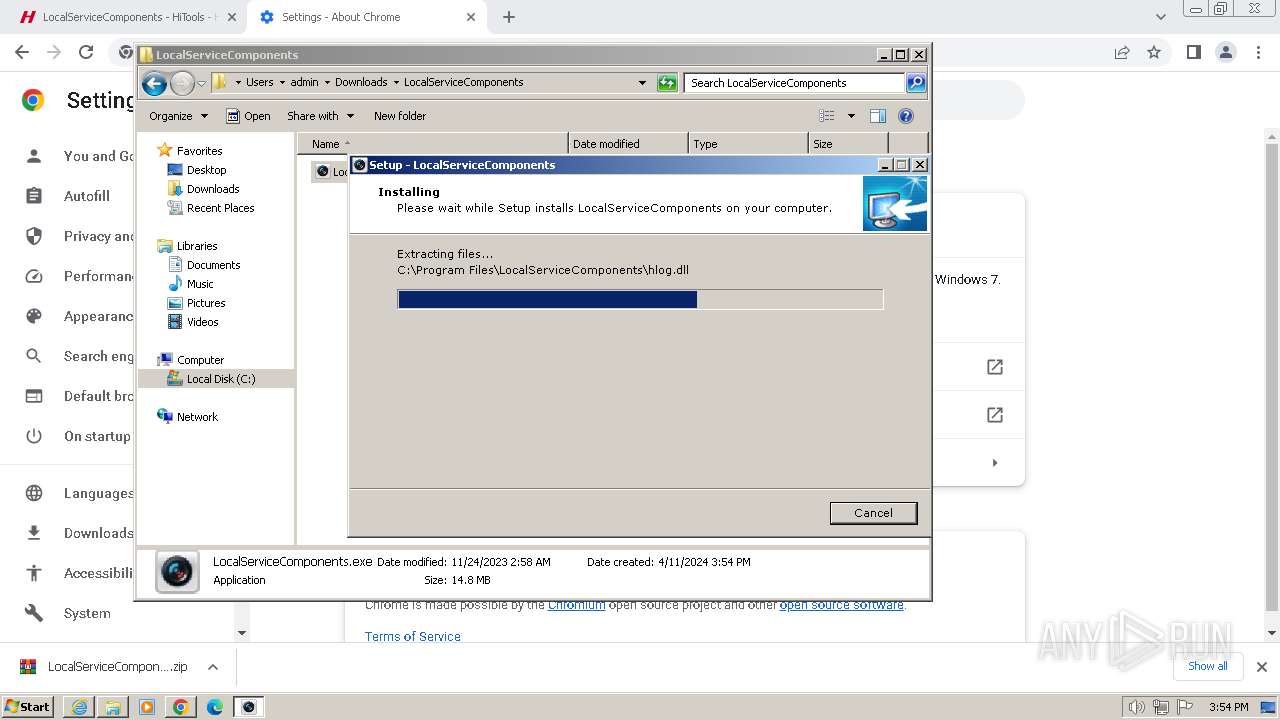Change the Explorer view icon
The height and width of the screenshot is (720, 1280).
(827, 116)
